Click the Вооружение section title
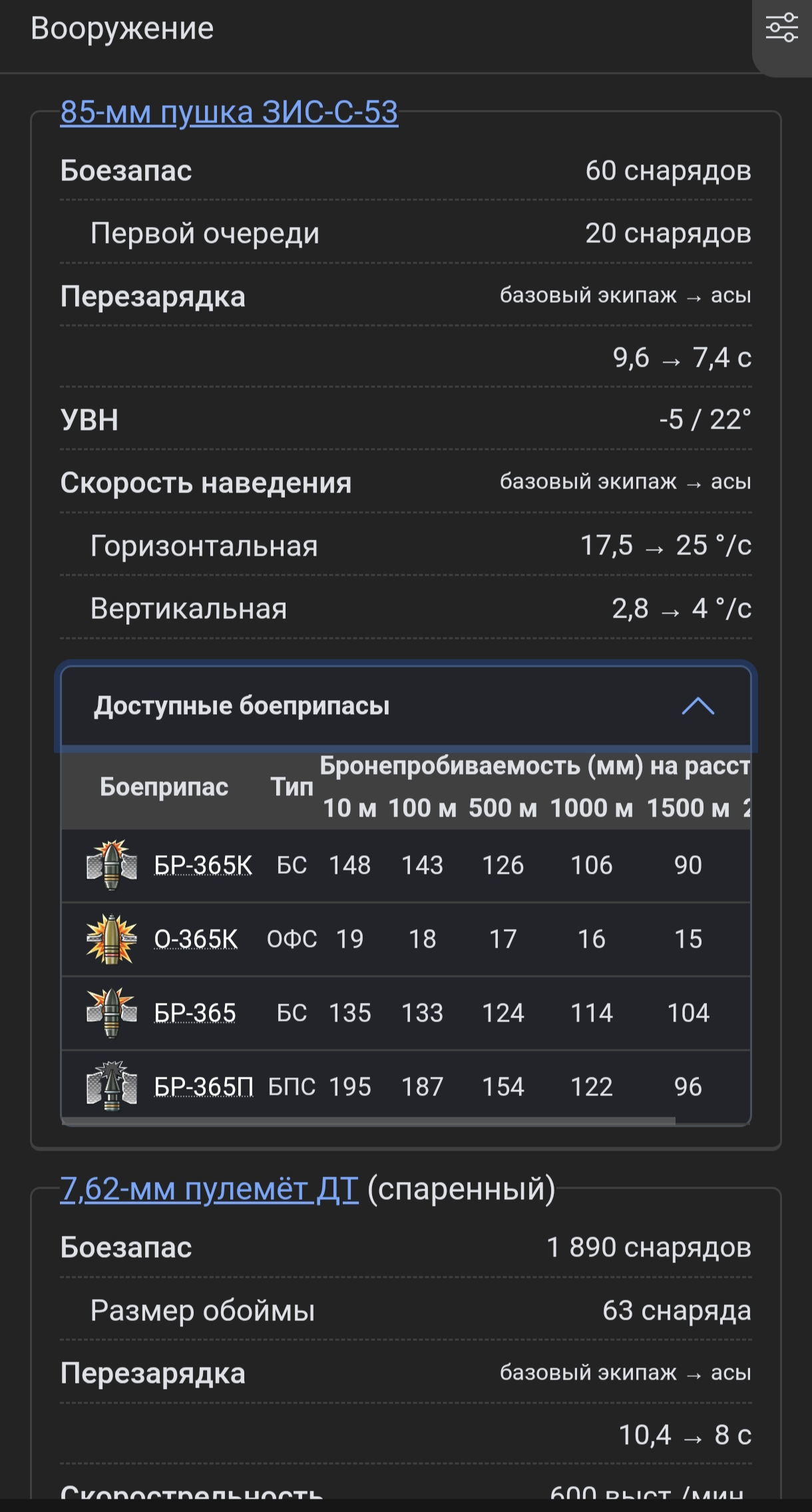Viewport: 812px width, 1512px height. click(x=122, y=29)
